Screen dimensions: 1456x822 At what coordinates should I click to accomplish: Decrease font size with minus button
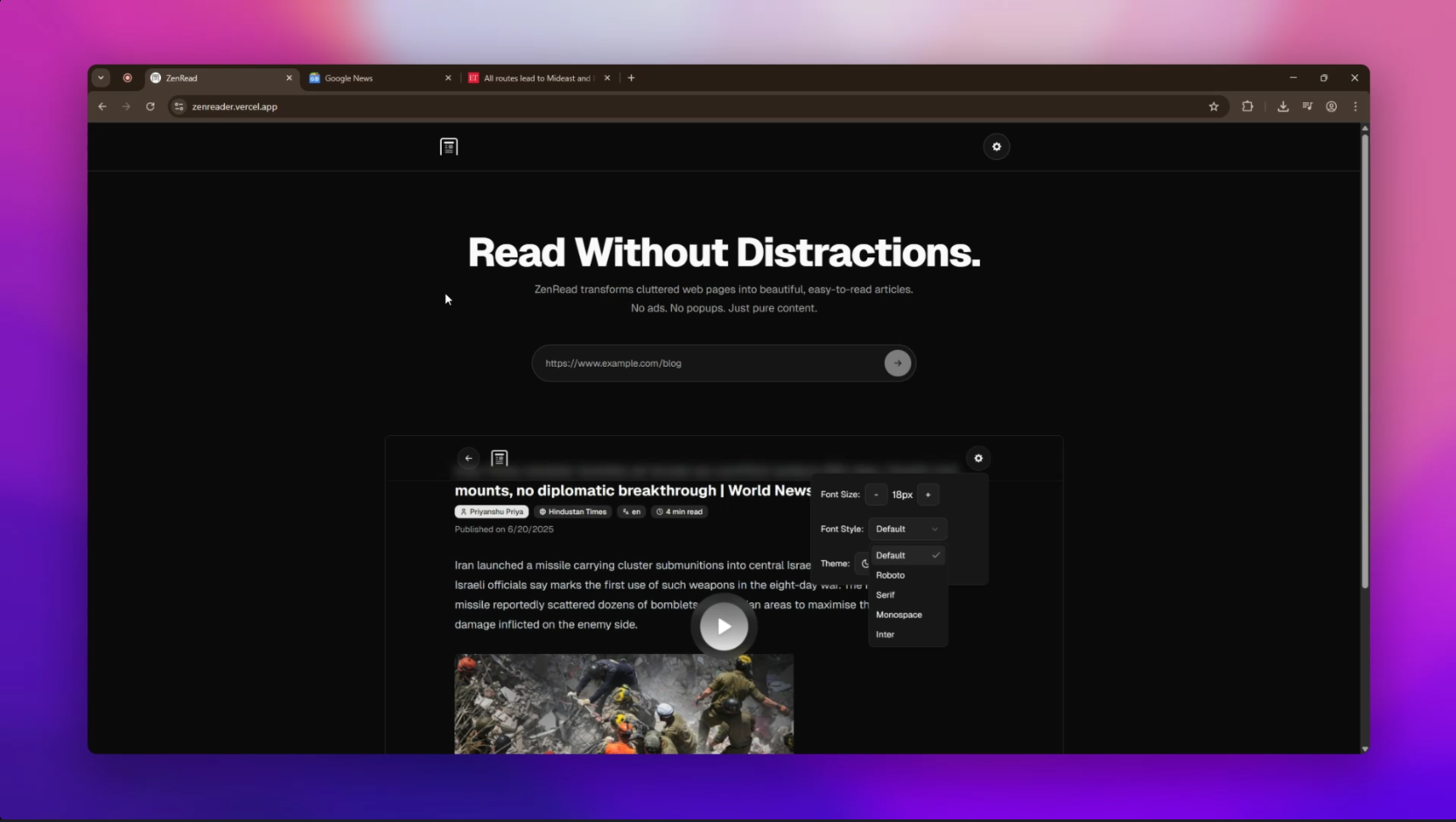876,495
